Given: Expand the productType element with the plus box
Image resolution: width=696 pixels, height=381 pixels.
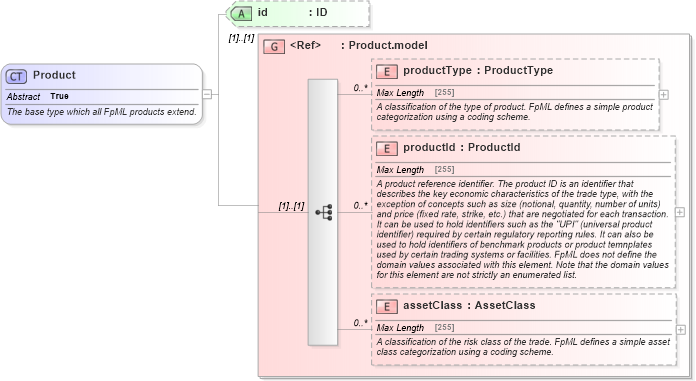Looking at the screenshot, I should (x=664, y=95).
